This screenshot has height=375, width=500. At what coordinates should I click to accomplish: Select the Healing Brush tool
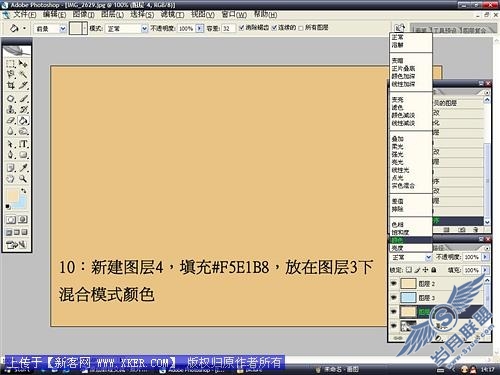(11, 99)
